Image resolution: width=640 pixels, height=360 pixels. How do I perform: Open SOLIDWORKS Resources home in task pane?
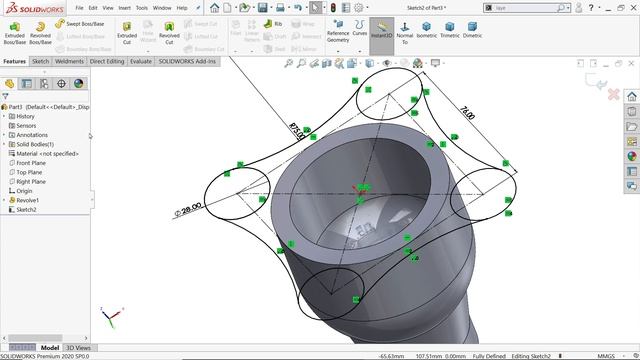click(631, 97)
